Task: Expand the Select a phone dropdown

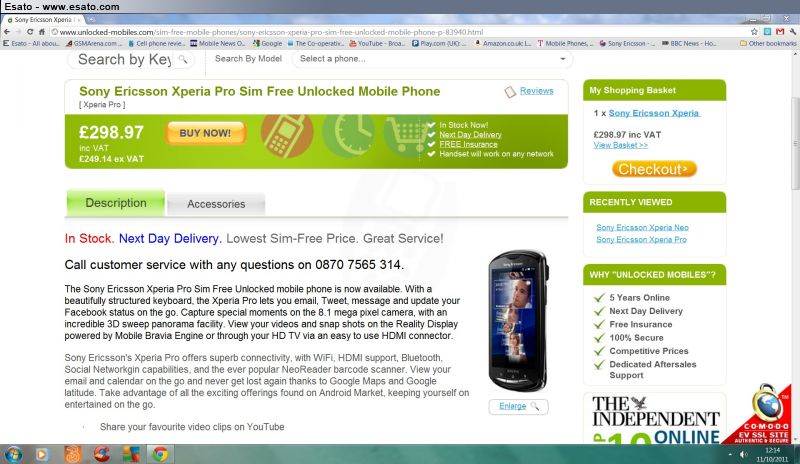Action: [432, 59]
